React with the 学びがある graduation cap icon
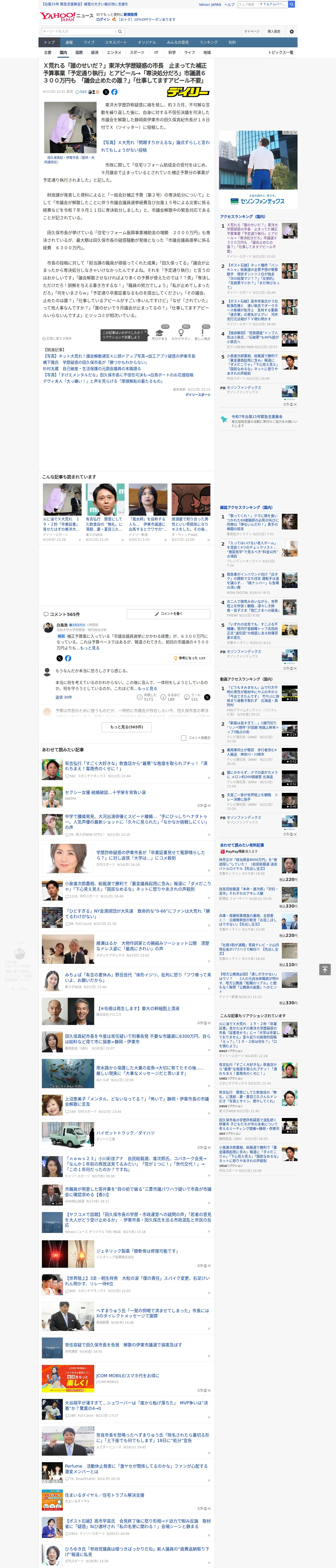Viewport: 336px width, 1568px height. click(x=160, y=333)
